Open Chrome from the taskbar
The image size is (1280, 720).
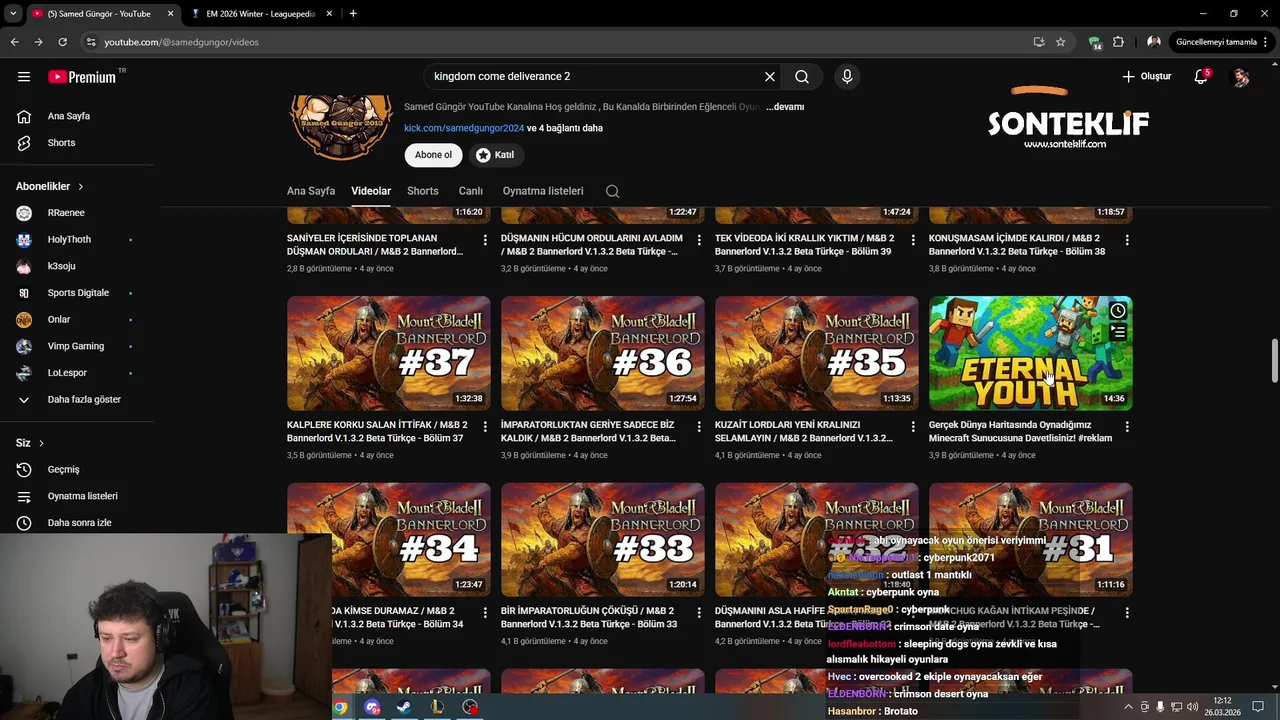[340, 707]
